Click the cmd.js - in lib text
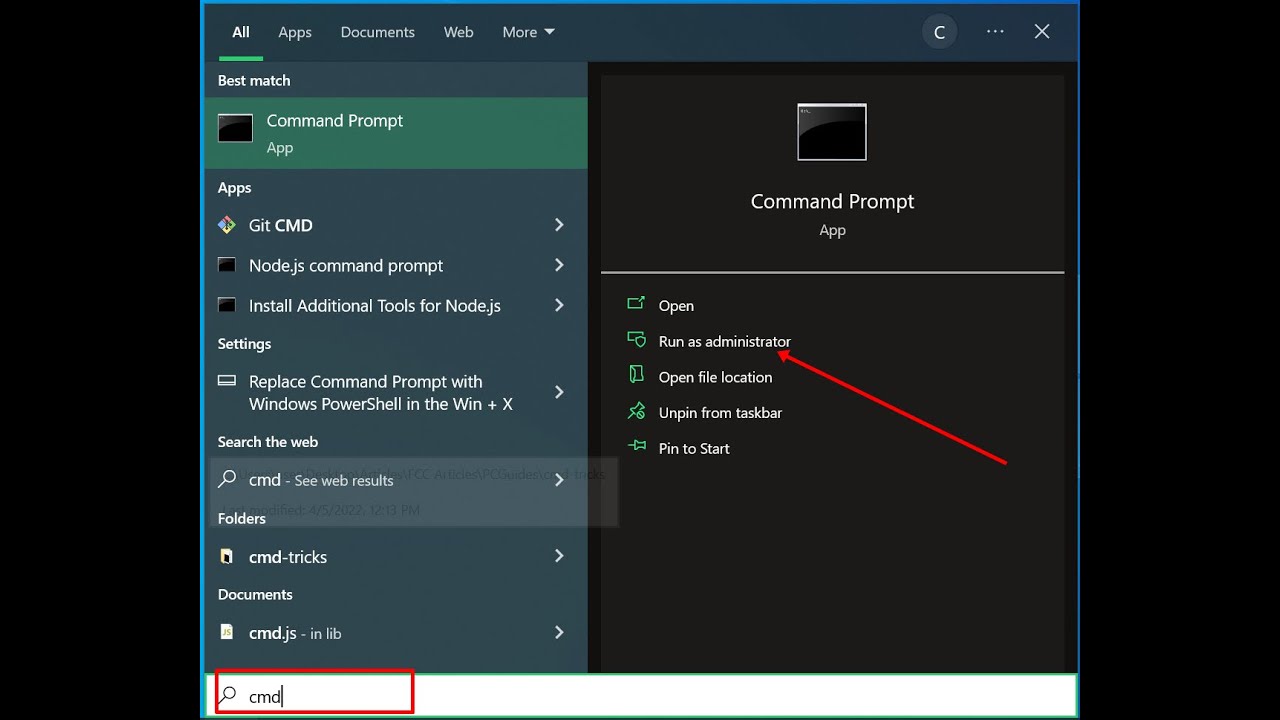The image size is (1280, 720). click(295, 633)
